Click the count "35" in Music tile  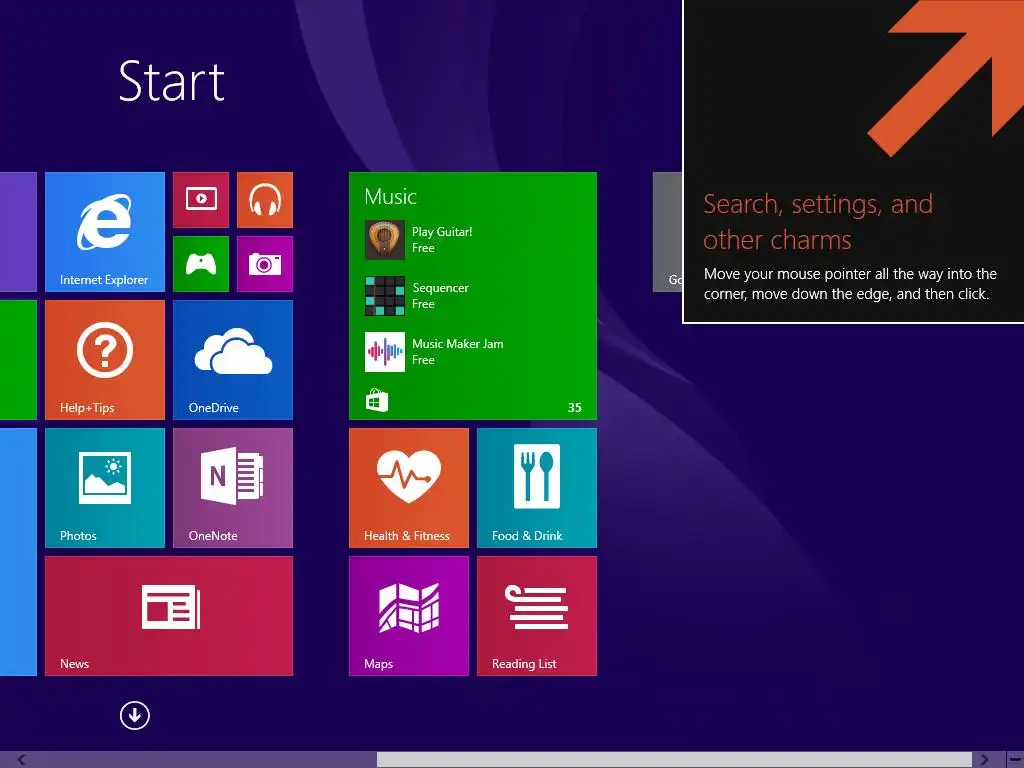575,408
